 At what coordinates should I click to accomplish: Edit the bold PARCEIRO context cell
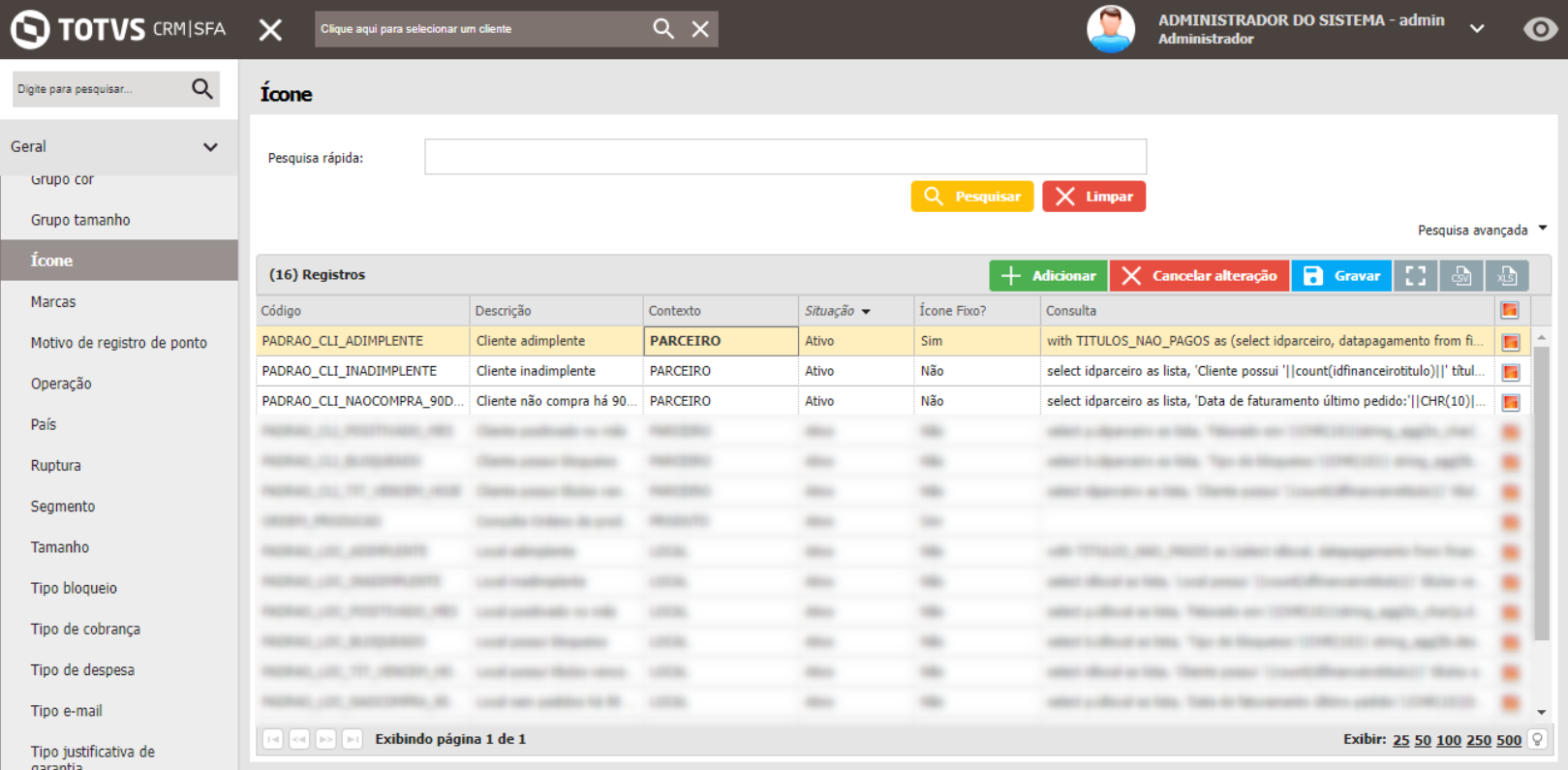722,341
